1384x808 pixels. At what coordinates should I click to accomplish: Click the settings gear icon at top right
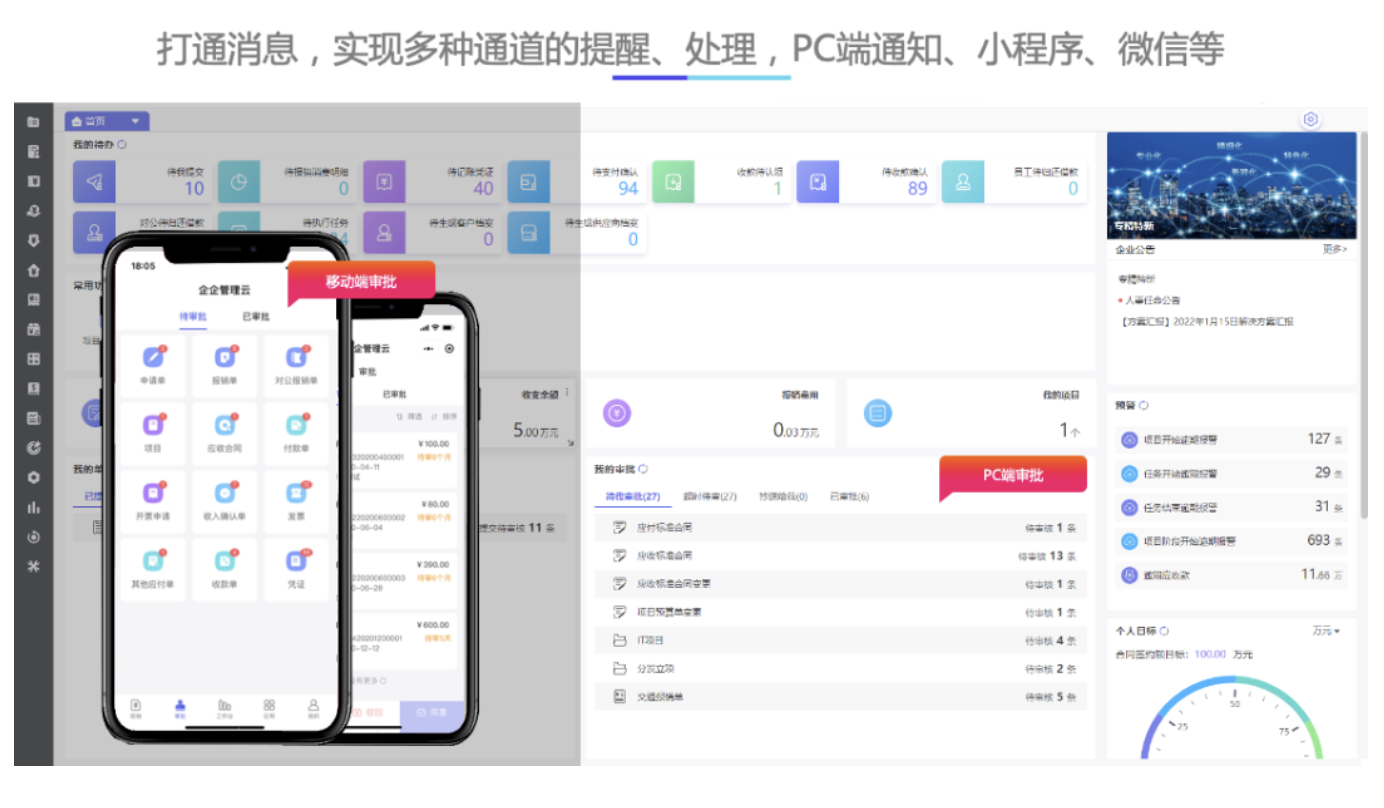point(1310,120)
